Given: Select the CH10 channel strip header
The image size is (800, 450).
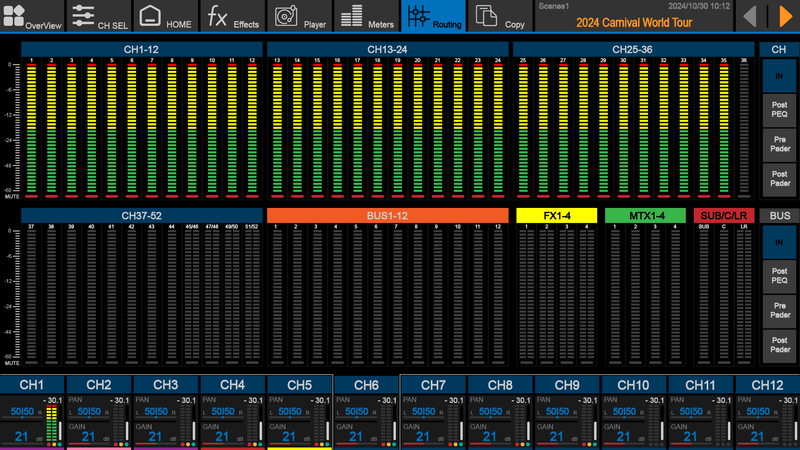Looking at the screenshot, I should tap(633, 385).
